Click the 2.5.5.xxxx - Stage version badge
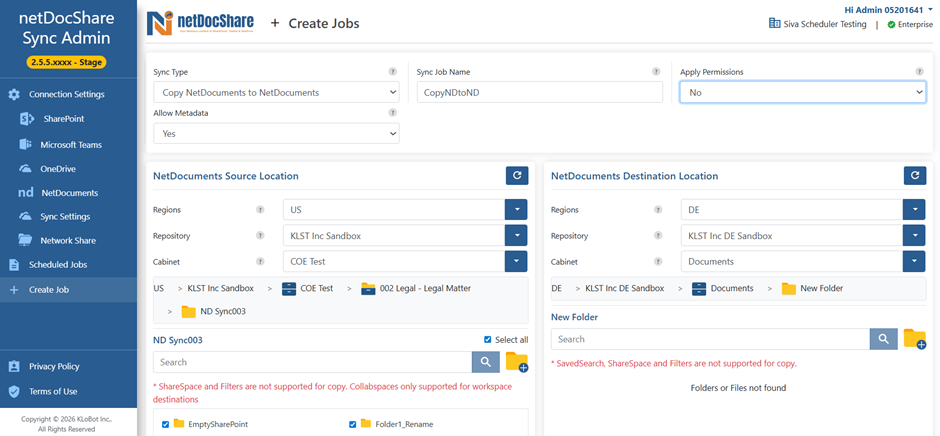Screen dimensions: 940x436 pyautogui.click(x=67, y=62)
